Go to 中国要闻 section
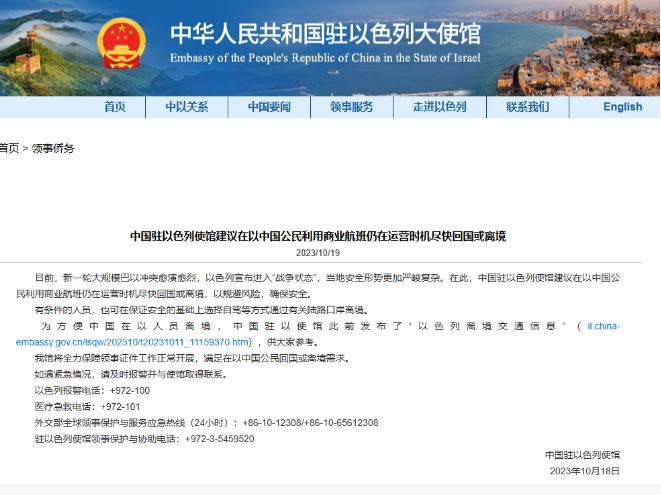The image size is (661, 495). [x=269, y=107]
